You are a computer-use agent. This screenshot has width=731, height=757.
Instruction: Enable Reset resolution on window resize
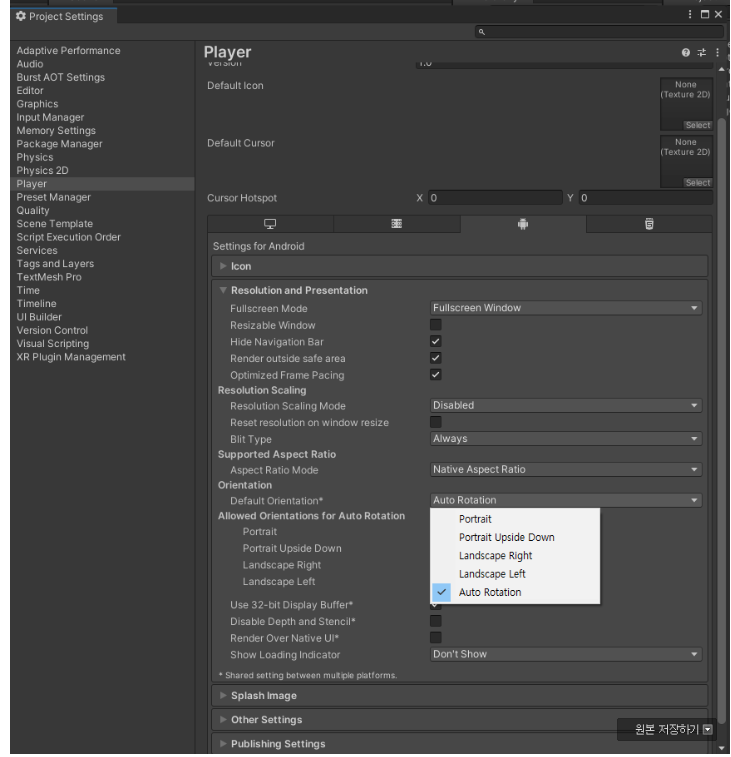436,422
